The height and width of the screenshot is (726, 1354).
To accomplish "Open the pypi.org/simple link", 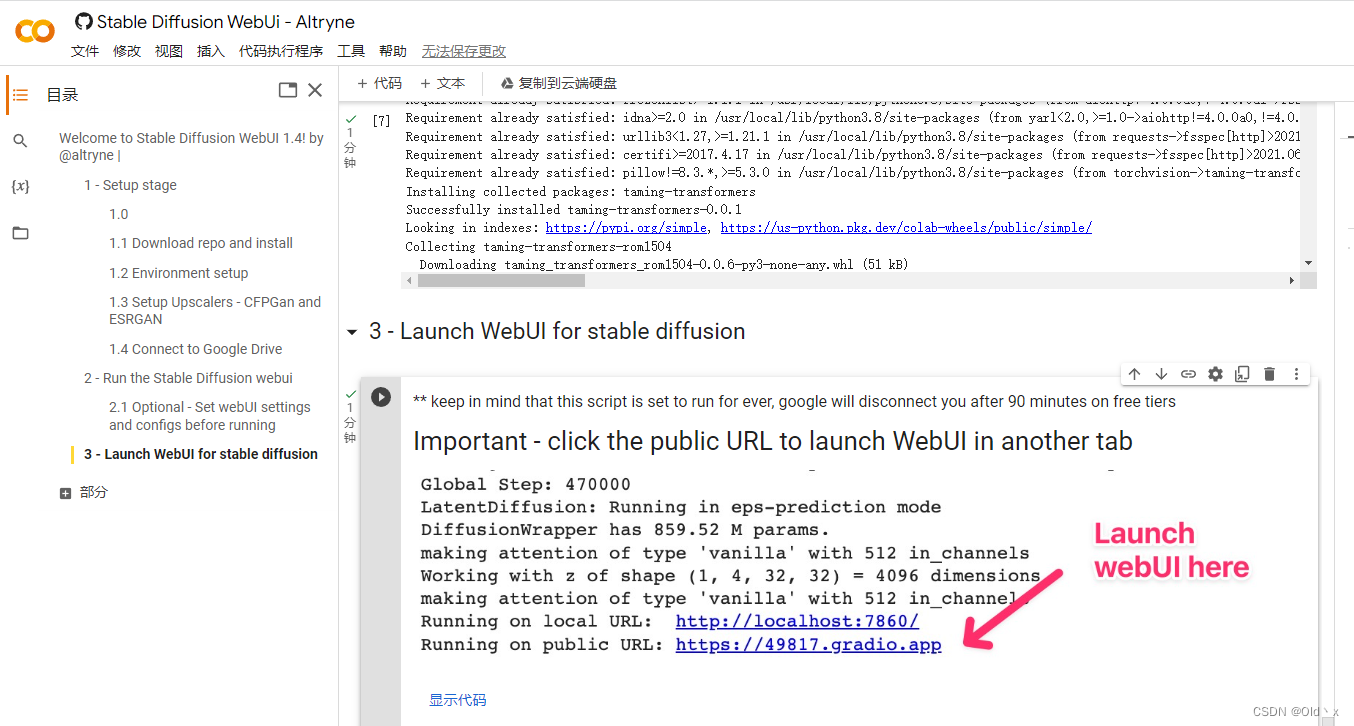I will pos(627,228).
